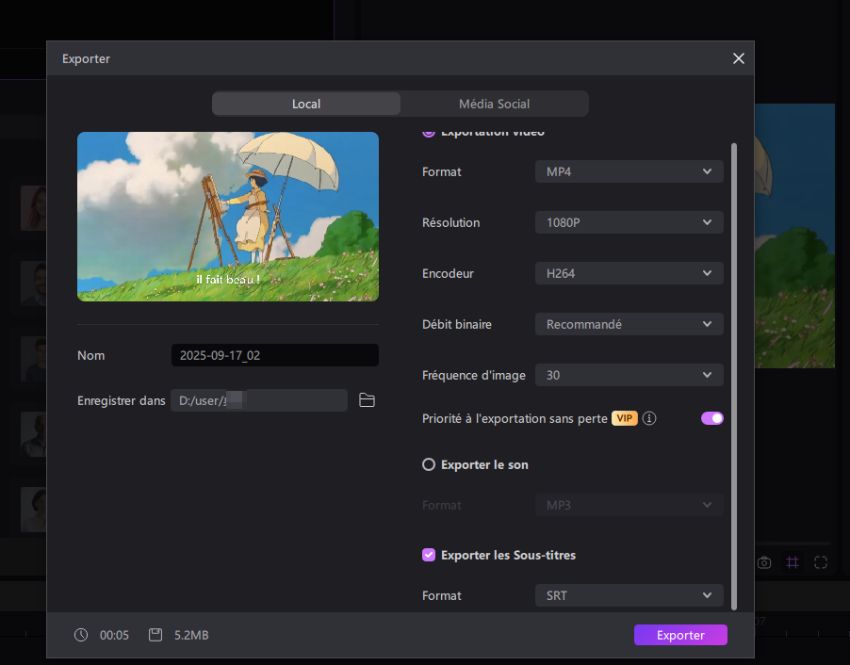Open the folder browser for save location
This screenshot has height=665, width=850.
pos(367,400)
